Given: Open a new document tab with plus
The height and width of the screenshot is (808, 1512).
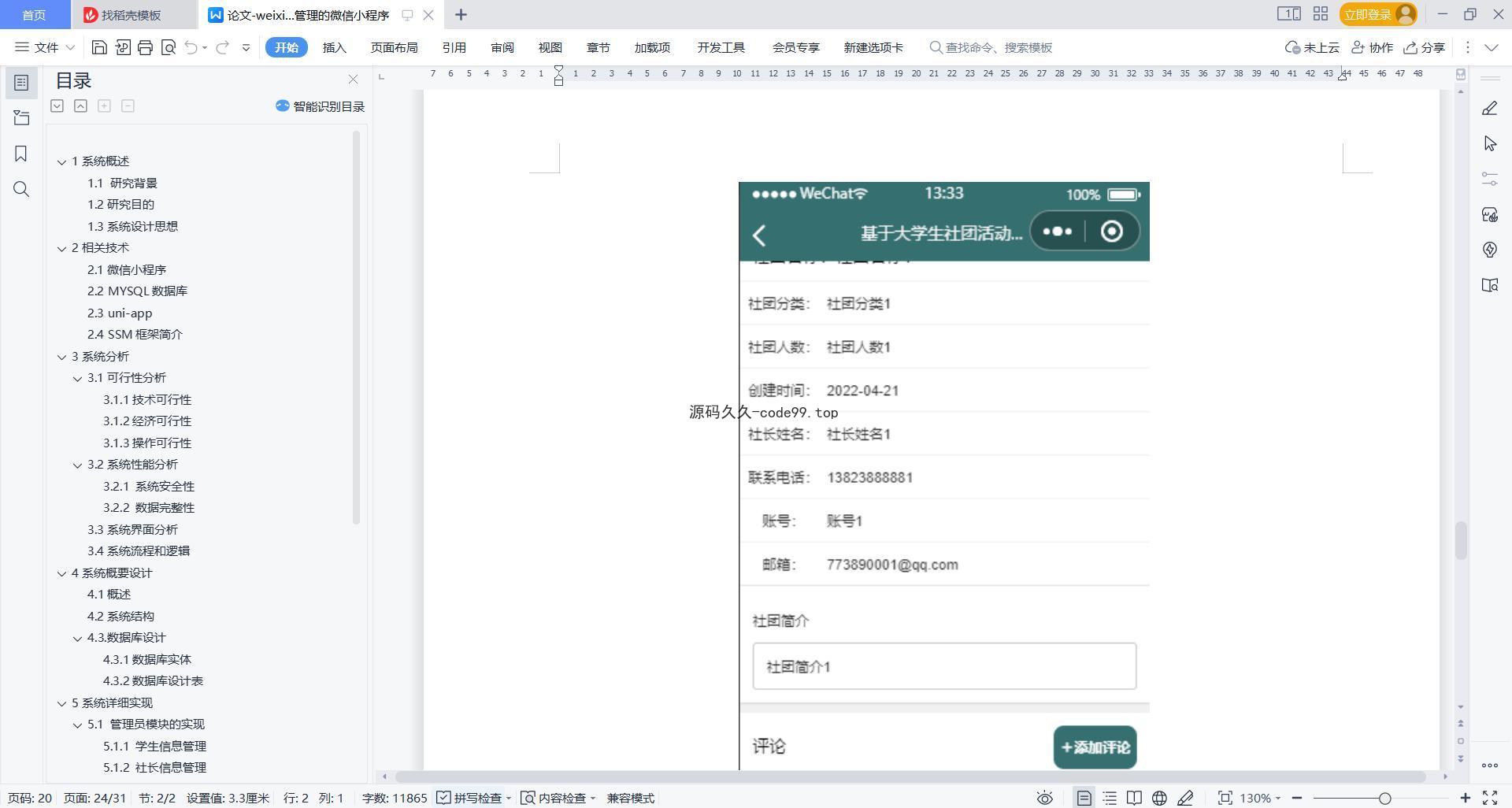Looking at the screenshot, I should pos(461,14).
